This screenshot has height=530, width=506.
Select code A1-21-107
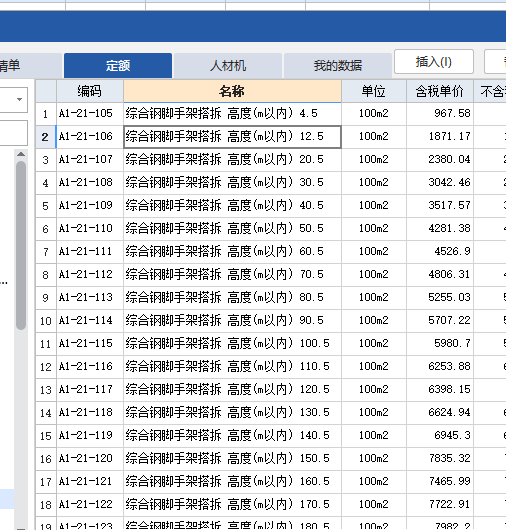click(86, 159)
